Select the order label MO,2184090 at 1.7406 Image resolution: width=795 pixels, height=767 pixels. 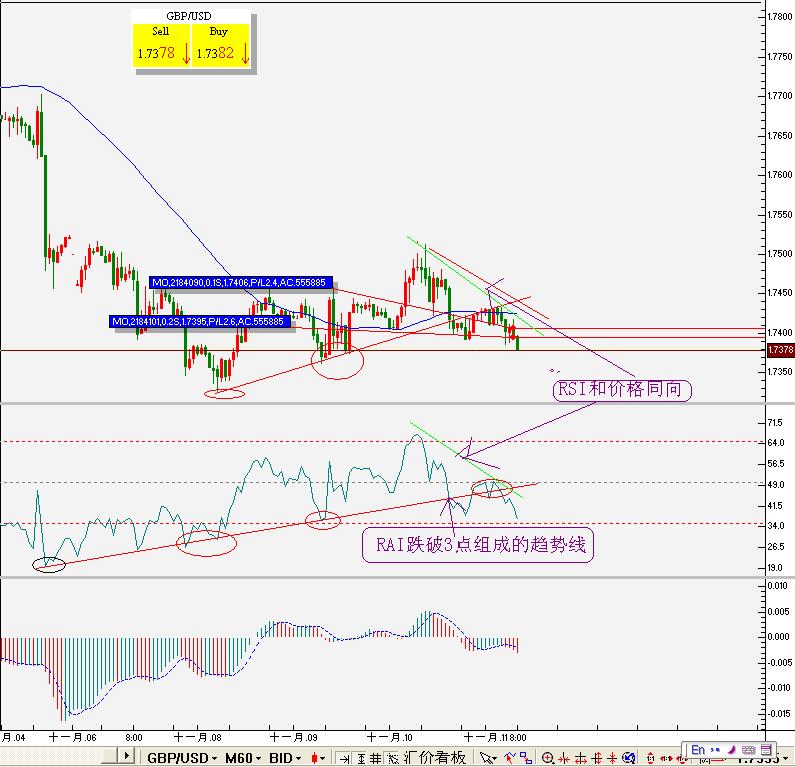(241, 282)
